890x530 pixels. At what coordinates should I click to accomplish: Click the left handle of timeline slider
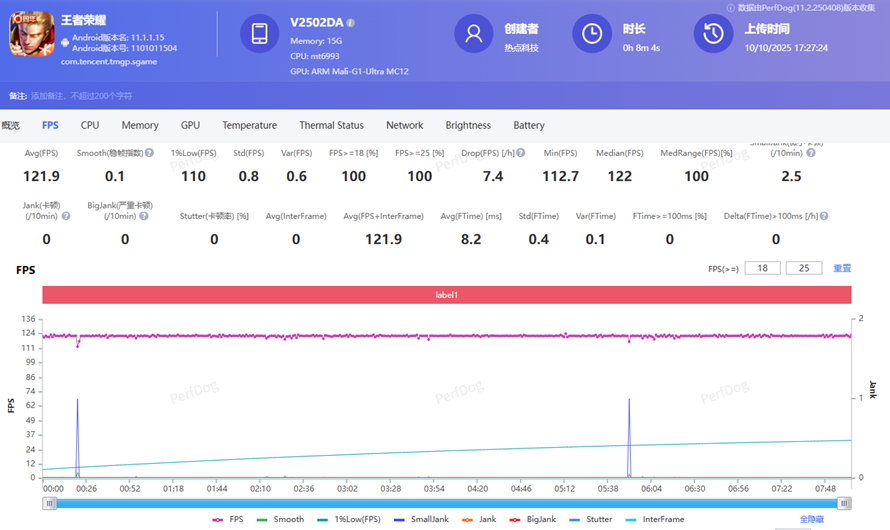[48, 503]
